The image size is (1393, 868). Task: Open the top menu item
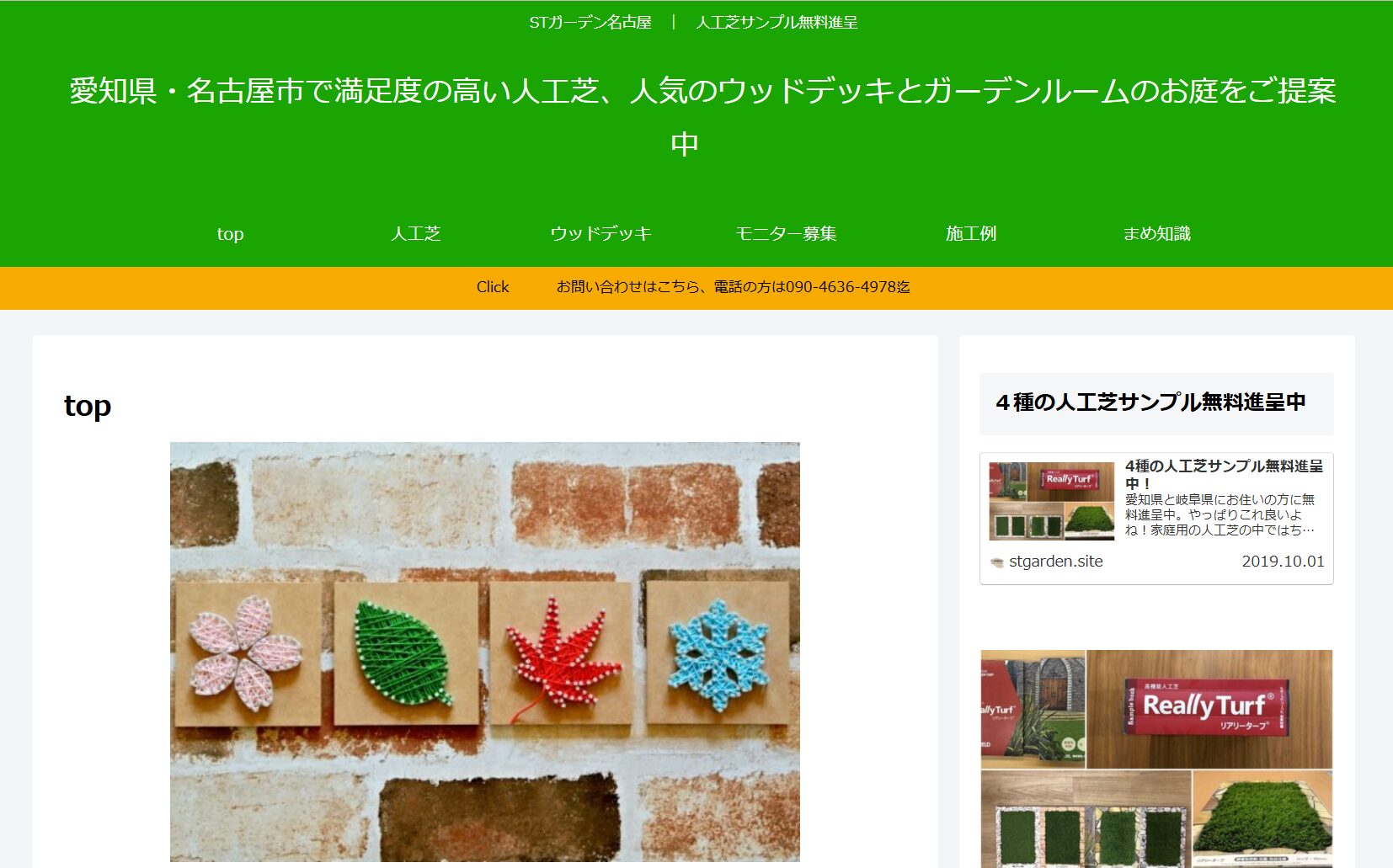230,233
